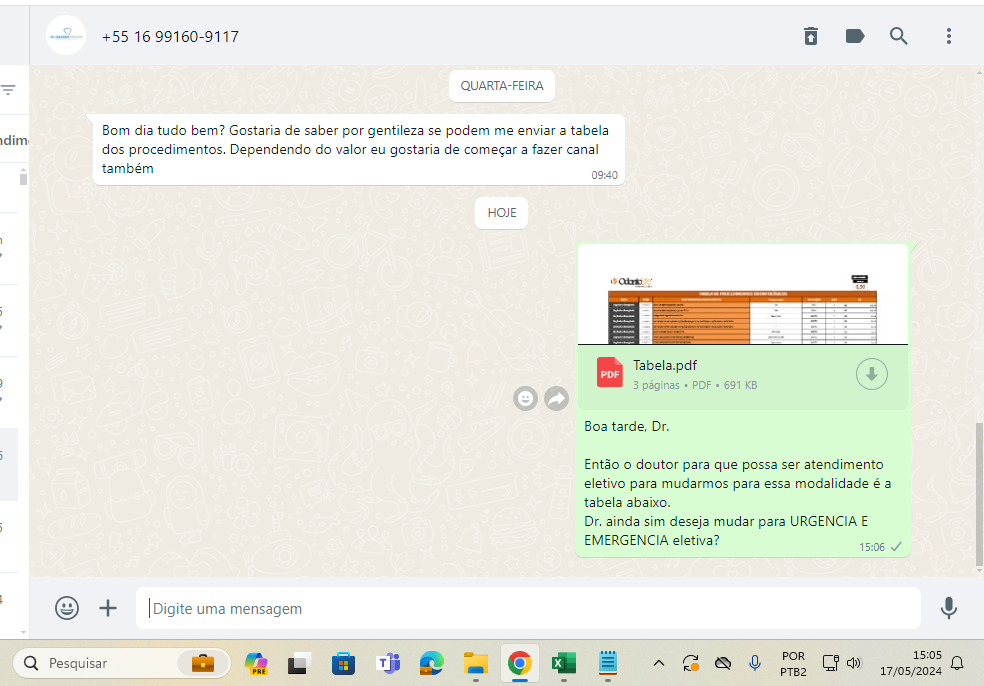The width and height of the screenshot is (984, 686).
Task: Open File Explorer from taskbar
Action: pyautogui.click(x=476, y=663)
